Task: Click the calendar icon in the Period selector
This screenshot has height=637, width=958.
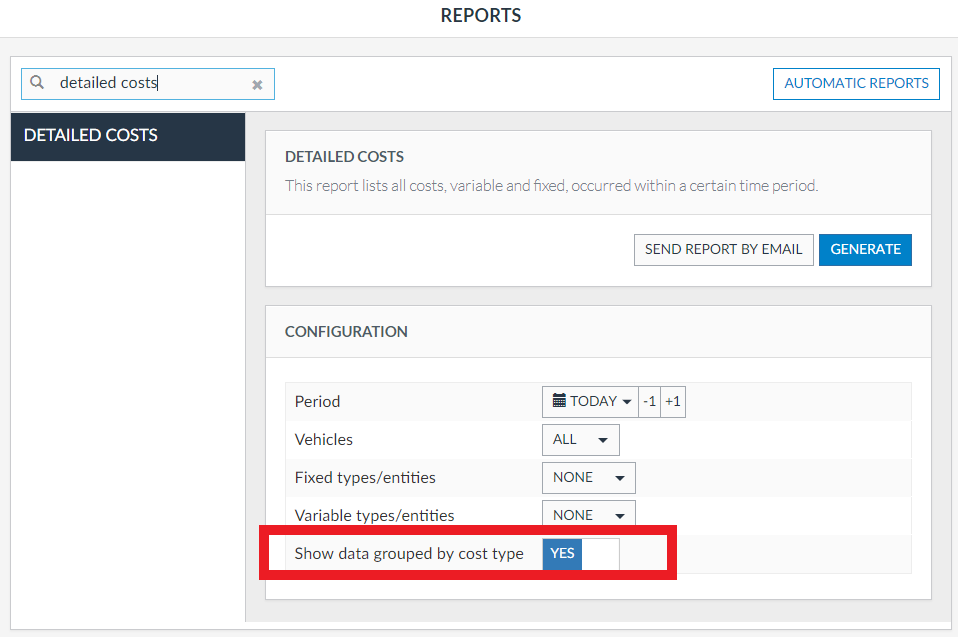Action: (x=559, y=401)
